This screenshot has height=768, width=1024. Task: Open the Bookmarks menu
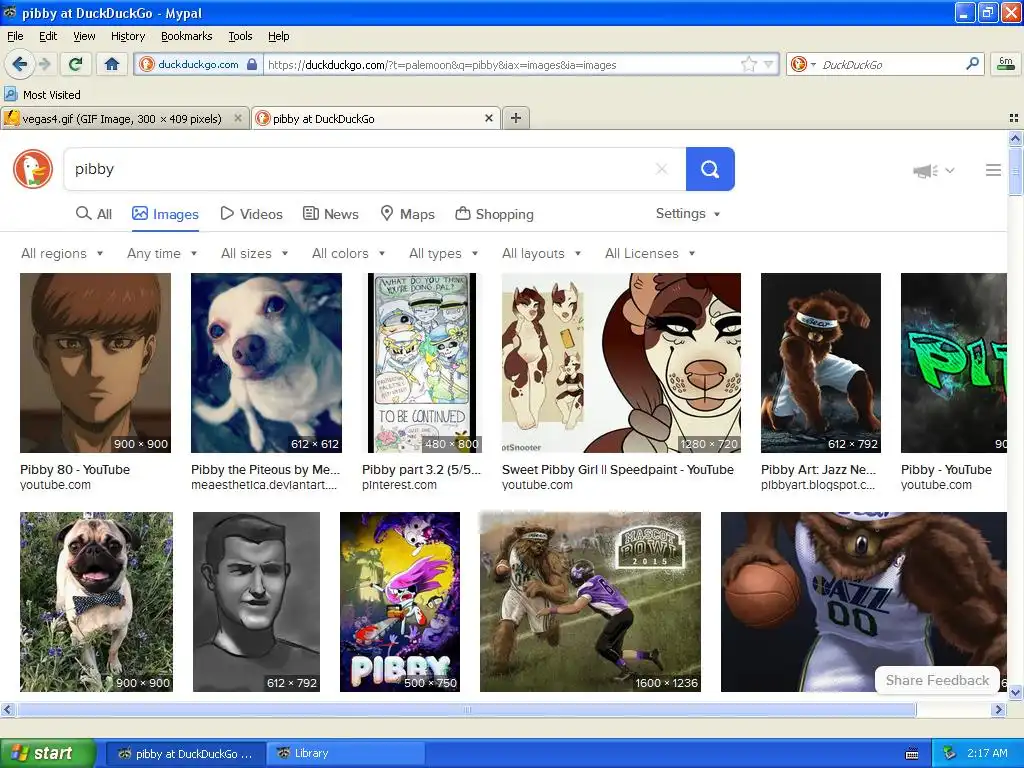[187, 36]
